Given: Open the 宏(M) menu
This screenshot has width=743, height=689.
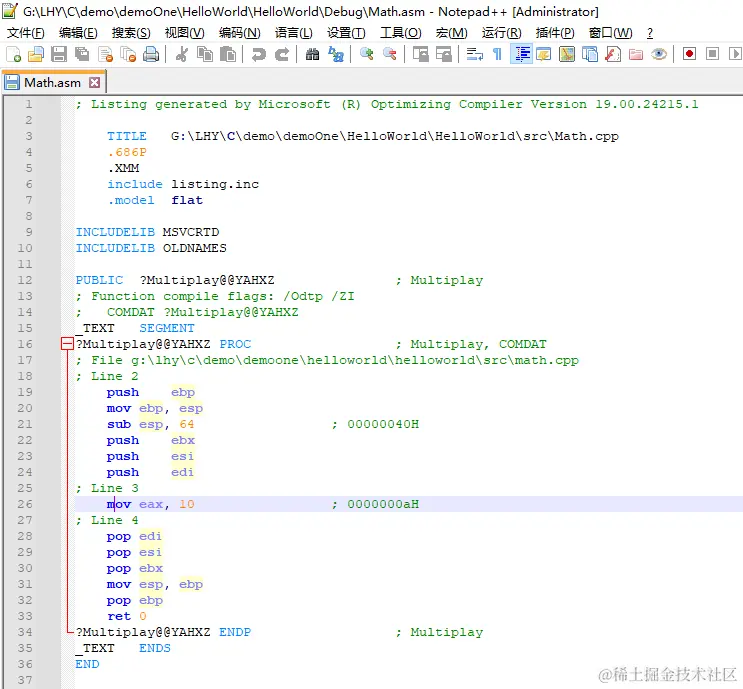Looking at the screenshot, I should tap(451, 33).
